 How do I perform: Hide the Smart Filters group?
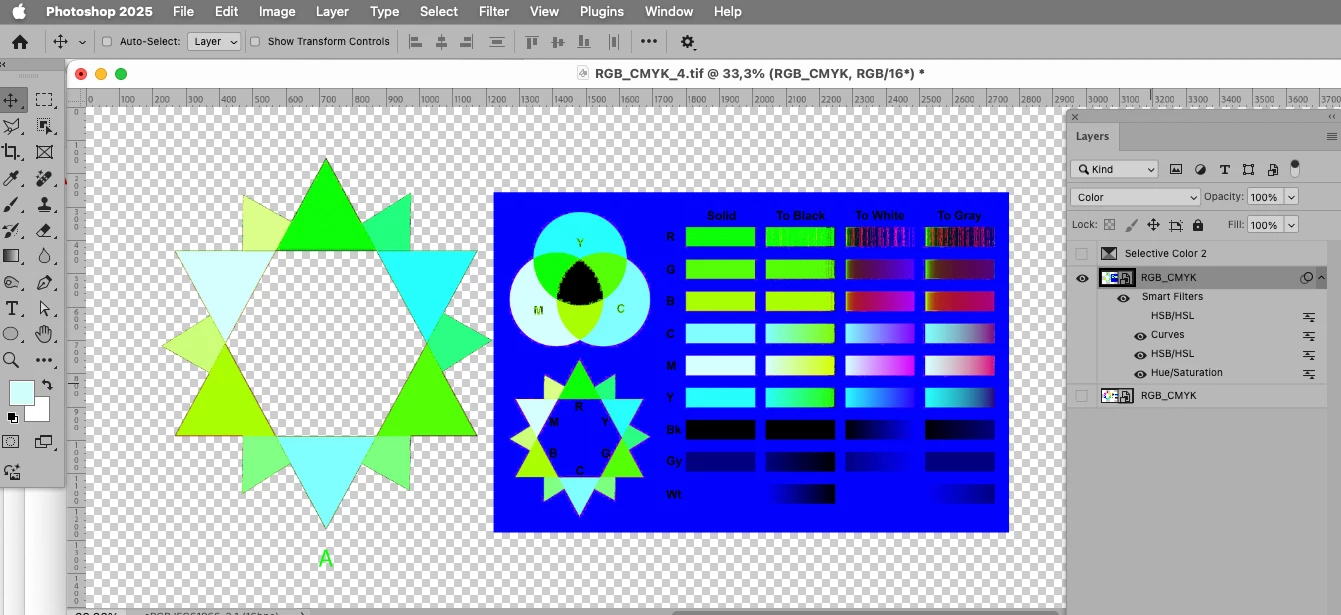pyautogui.click(x=1124, y=297)
